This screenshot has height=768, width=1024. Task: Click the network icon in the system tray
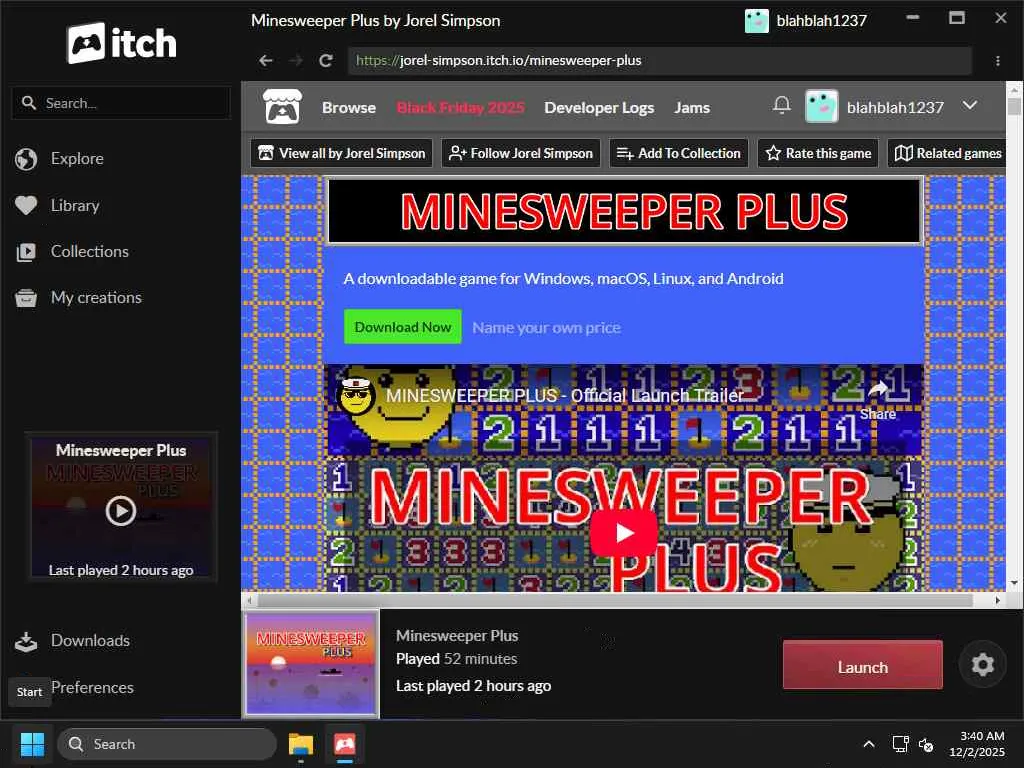(x=901, y=744)
